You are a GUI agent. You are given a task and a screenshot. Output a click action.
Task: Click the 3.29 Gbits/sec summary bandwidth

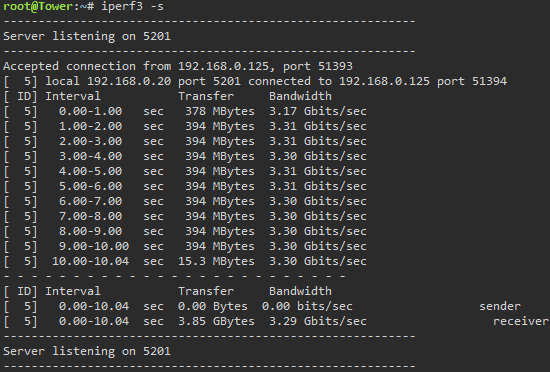(318, 322)
